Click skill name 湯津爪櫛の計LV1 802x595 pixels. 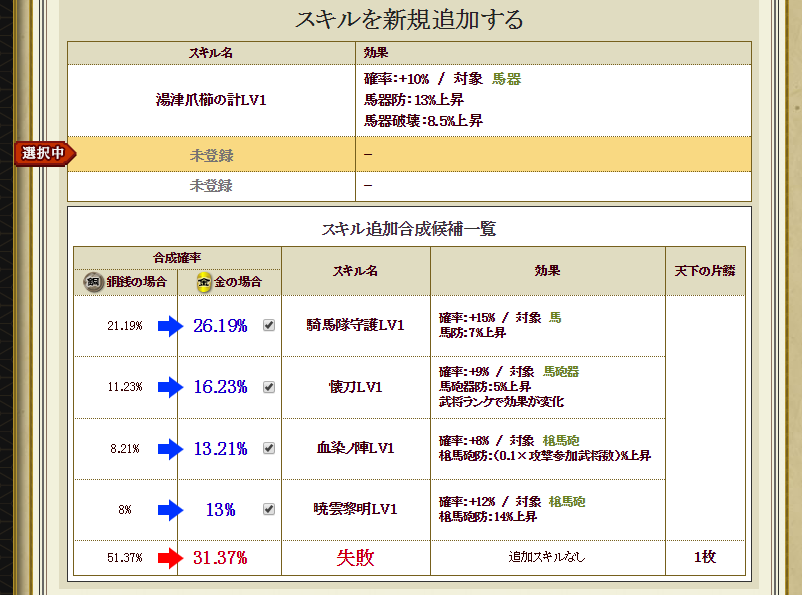click(x=211, y=100)
